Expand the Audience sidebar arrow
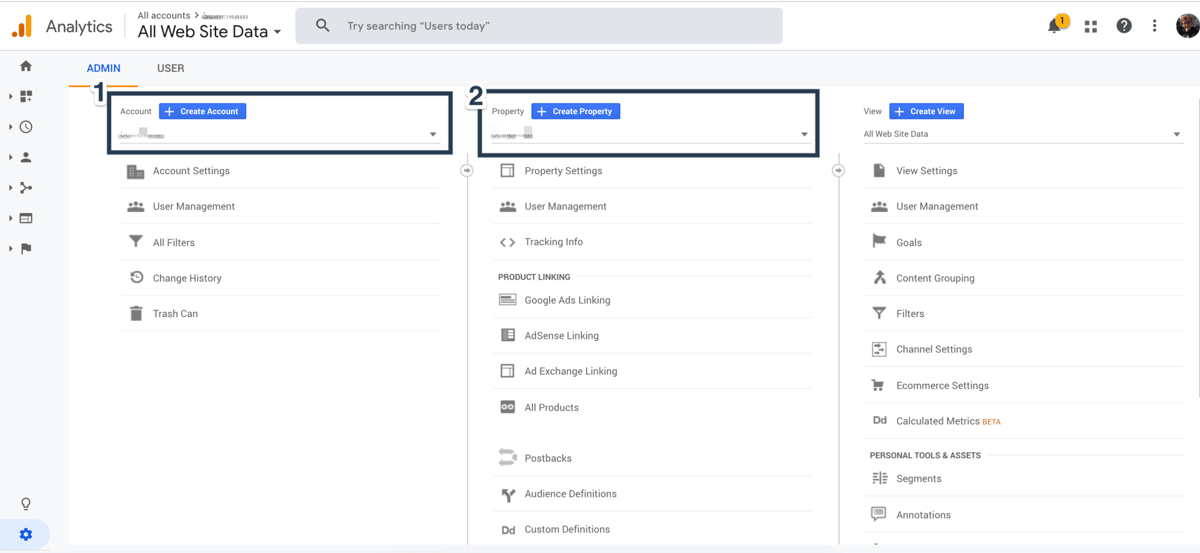This screenshot has width=1200, height=553. 10,157
